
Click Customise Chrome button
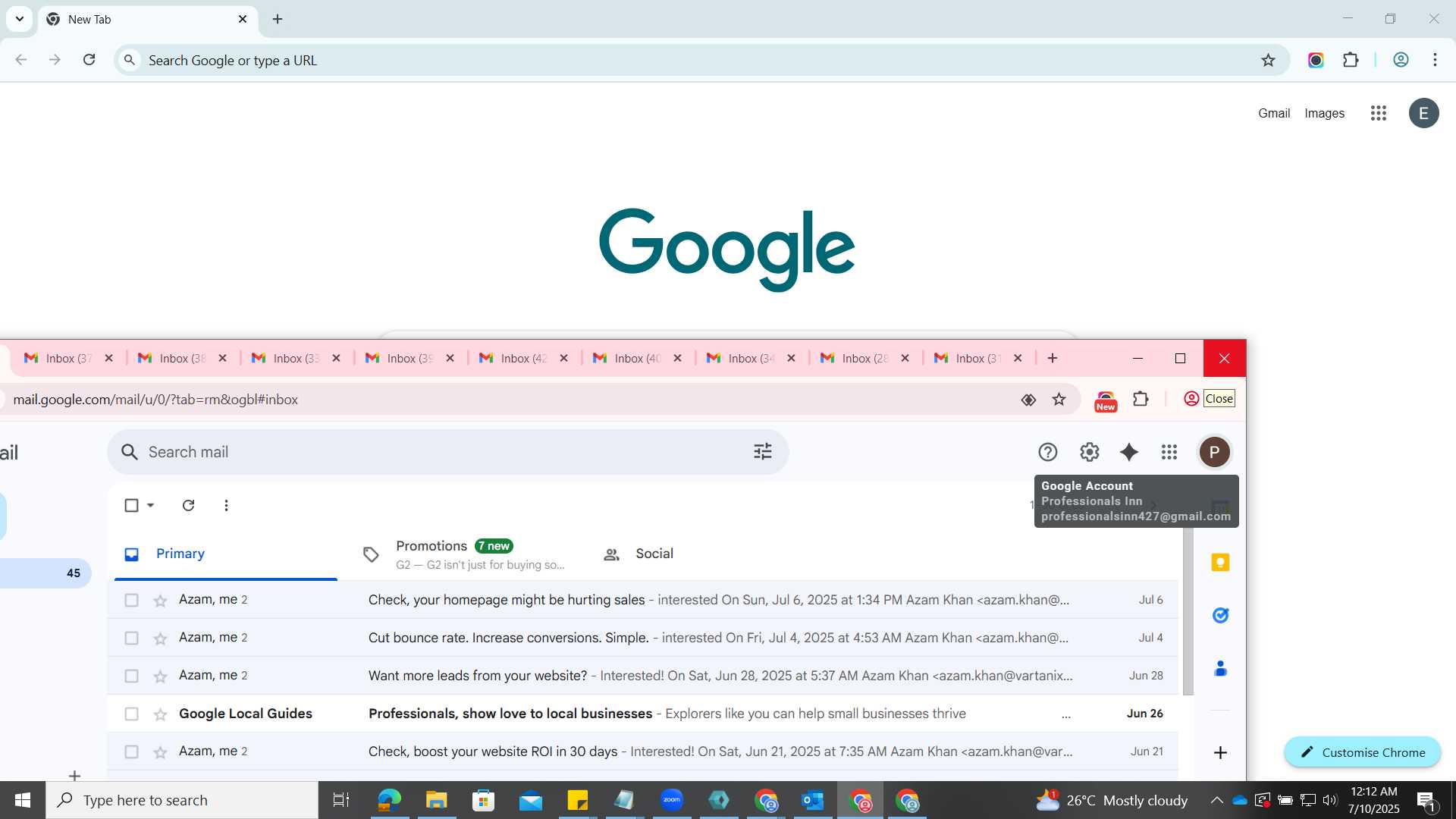(x=1362, y=752)
